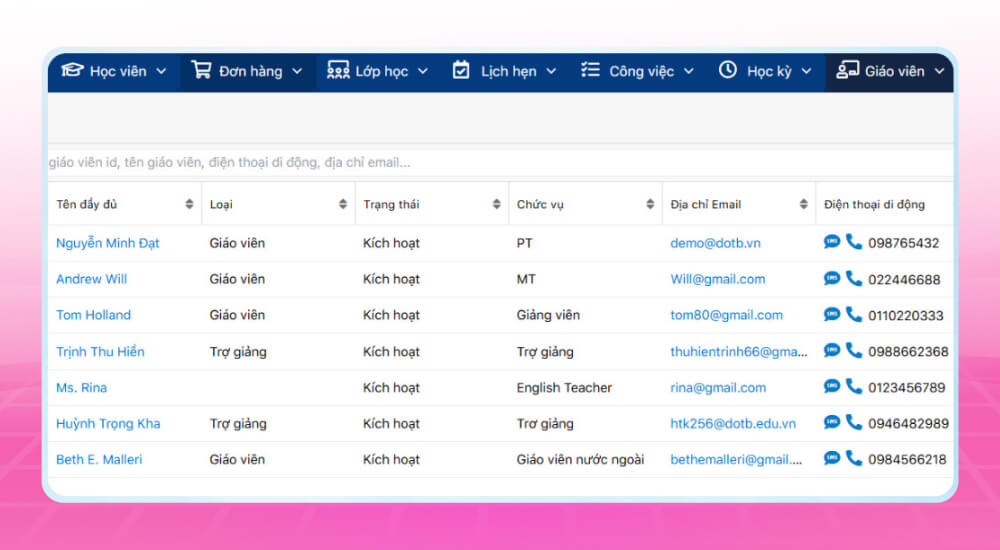Click the SMS icon in Tom Holland's row
The image size is (1000, 550).
pos(832,314)
